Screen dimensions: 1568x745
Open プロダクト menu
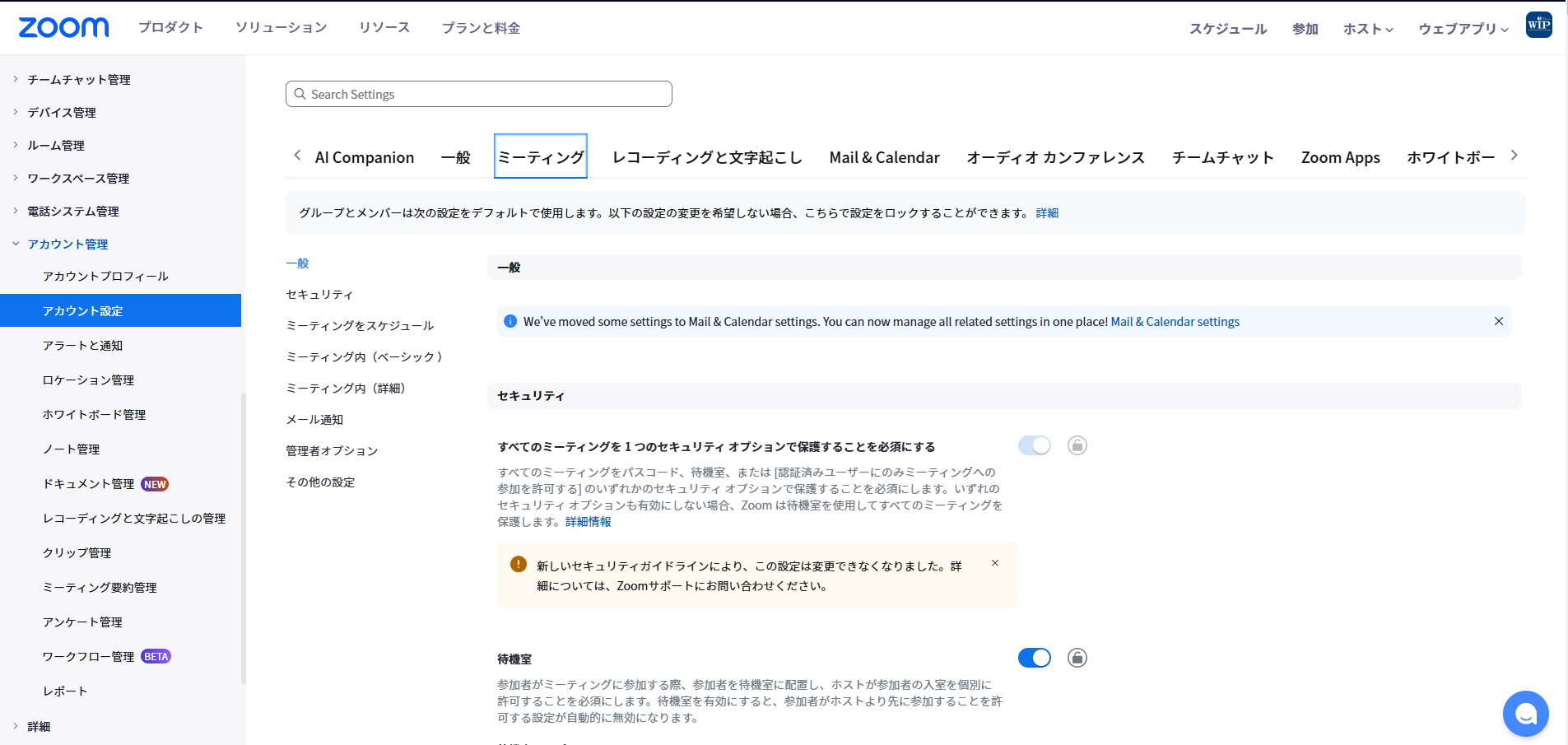click(170, 27)
